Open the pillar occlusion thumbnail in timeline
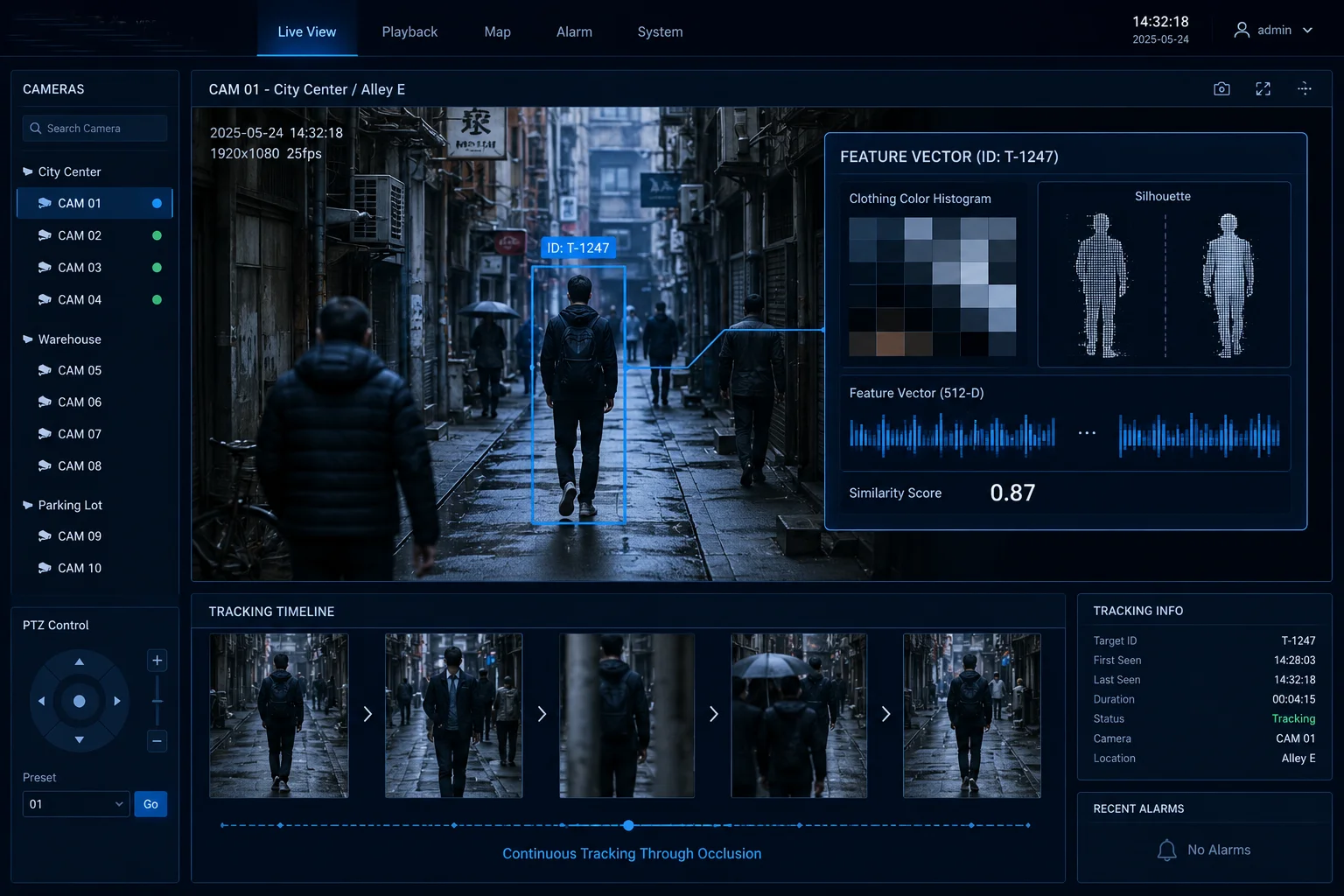Viewport: 1344px width, 896px height. (626, 716)
